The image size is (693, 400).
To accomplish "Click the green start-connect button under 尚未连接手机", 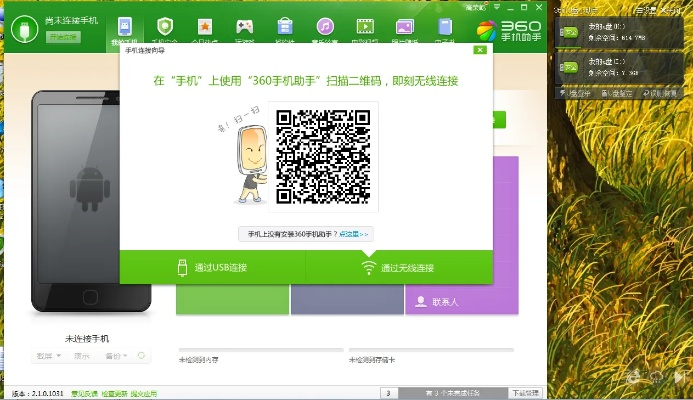I will (x=63, y=37).
